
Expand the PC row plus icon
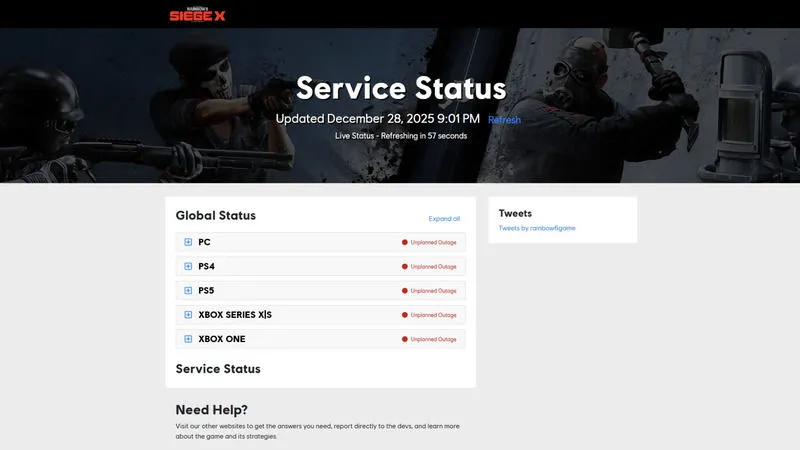[188, 242]
